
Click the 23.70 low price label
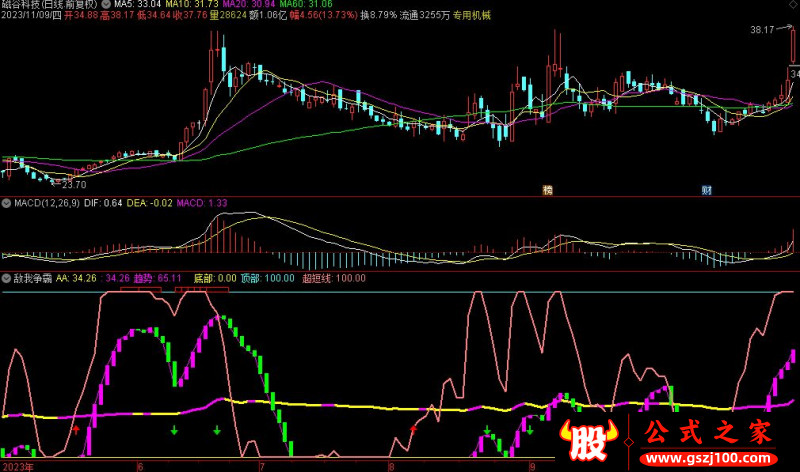[x=74, y=185]
